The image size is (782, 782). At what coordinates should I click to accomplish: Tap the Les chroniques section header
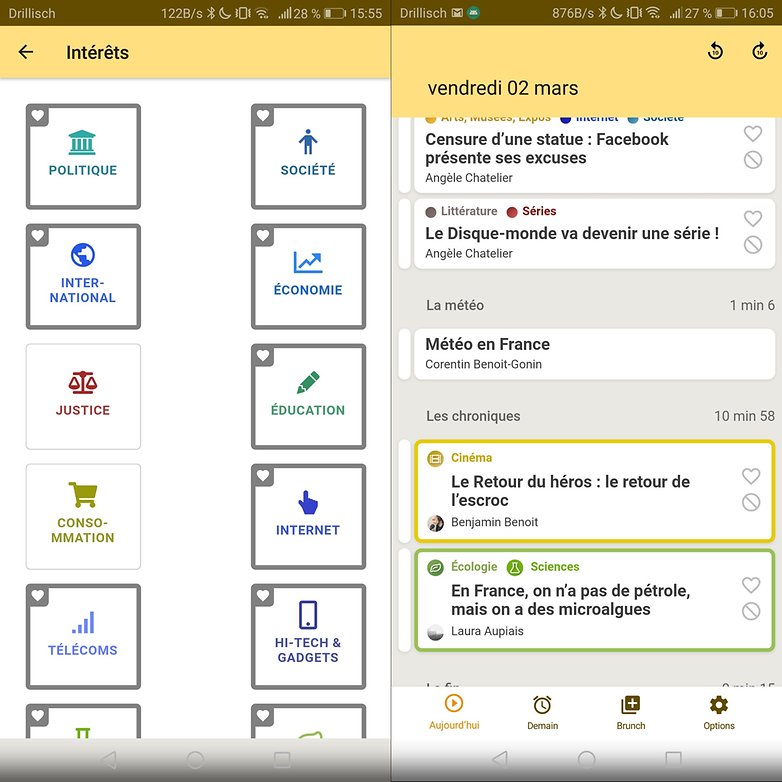[x=473, y=416]
